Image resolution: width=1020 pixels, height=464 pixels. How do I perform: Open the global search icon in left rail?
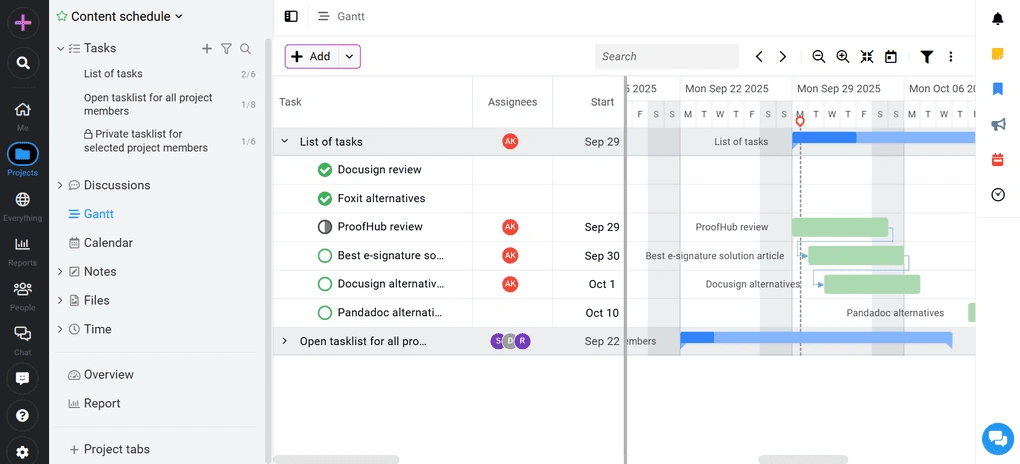(23, 63)
